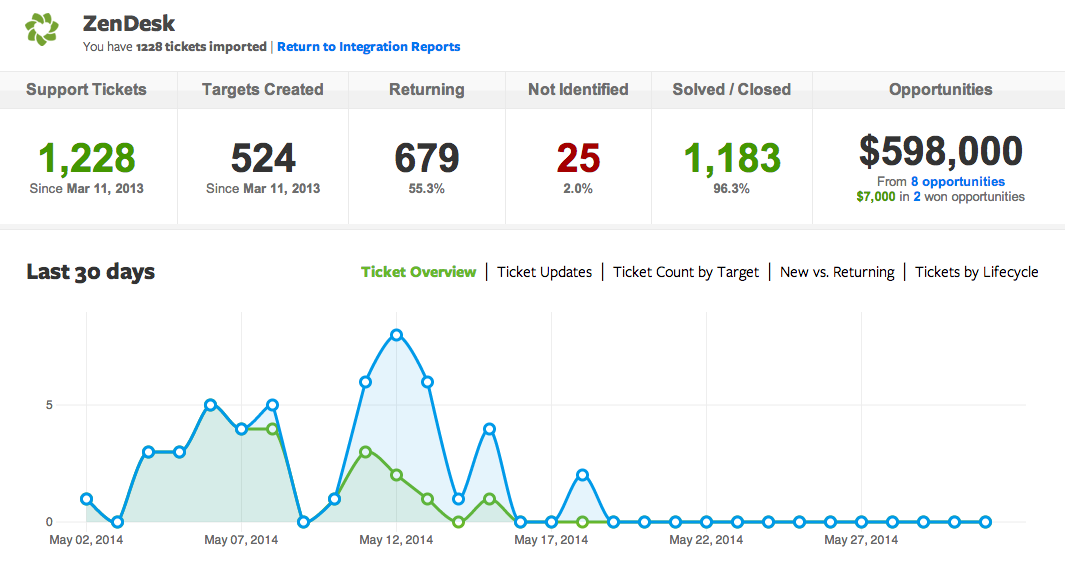The width and height of the screenshot is (1065, 577).
Task: Switch to the Ticket Updates tab
Action: click(x=545, y=272)
